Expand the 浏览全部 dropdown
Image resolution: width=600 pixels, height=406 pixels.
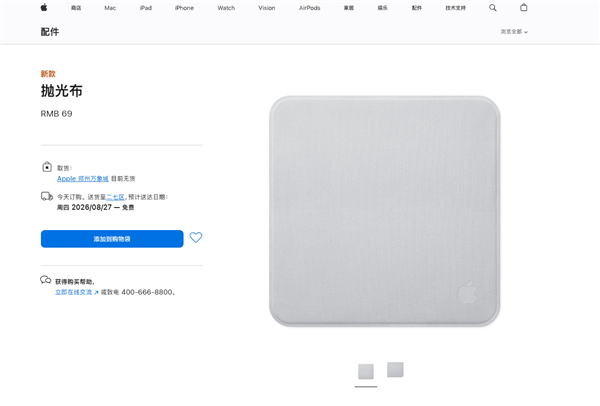pos(514,32)
